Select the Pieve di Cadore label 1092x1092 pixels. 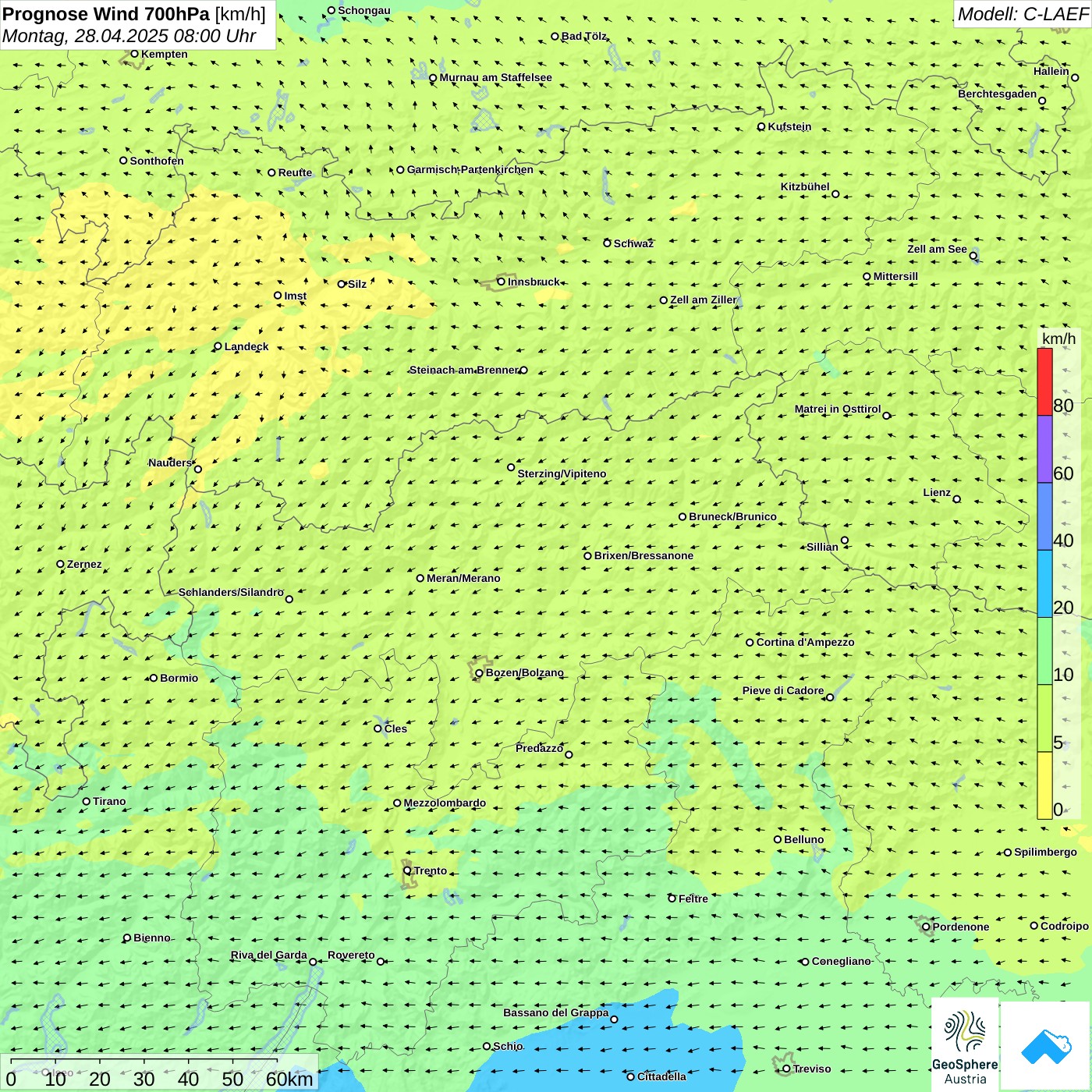(783, 690)
